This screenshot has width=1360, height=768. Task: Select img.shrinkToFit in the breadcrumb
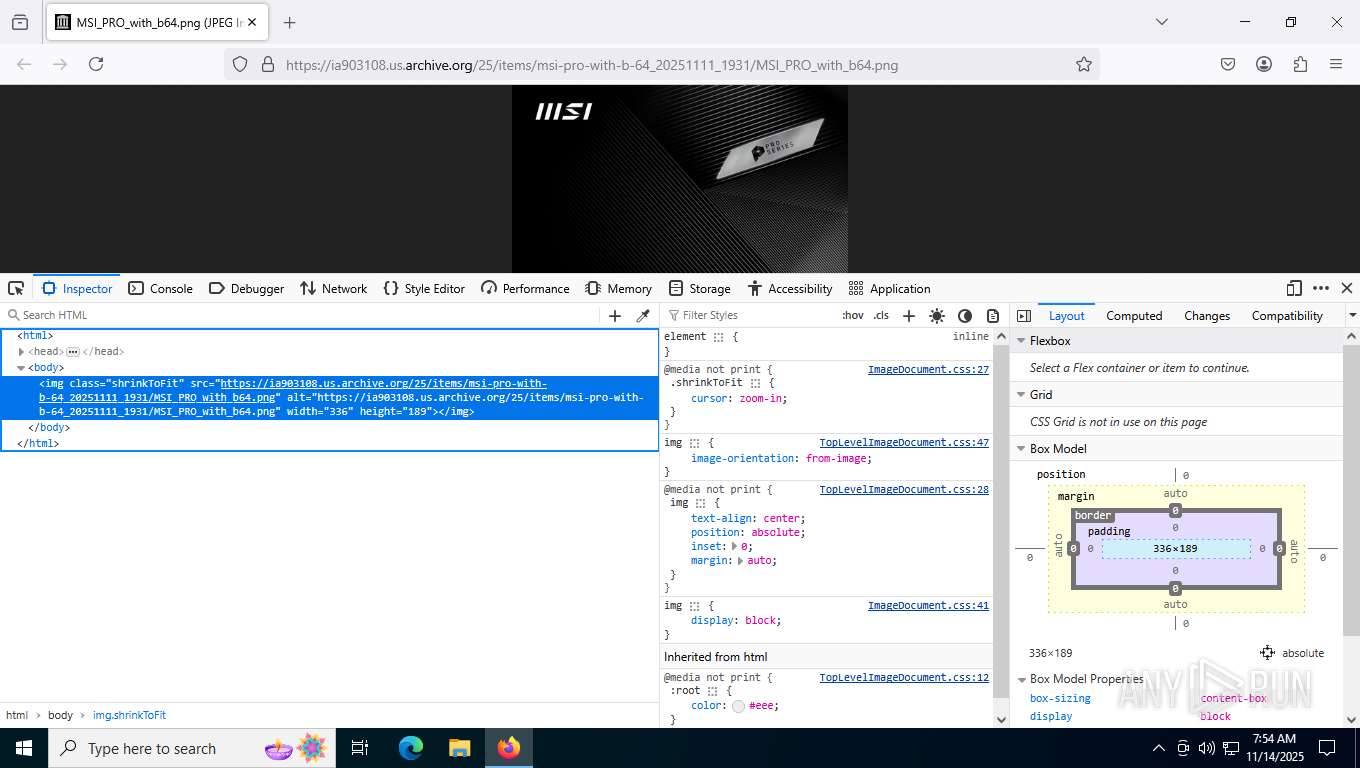point(129,715)
